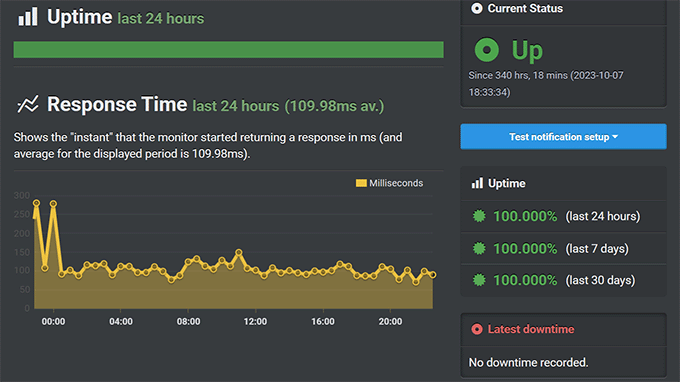Click the No downtime recorded text
The height and width of the screenshot is (382, 680).
click(528, 362)
